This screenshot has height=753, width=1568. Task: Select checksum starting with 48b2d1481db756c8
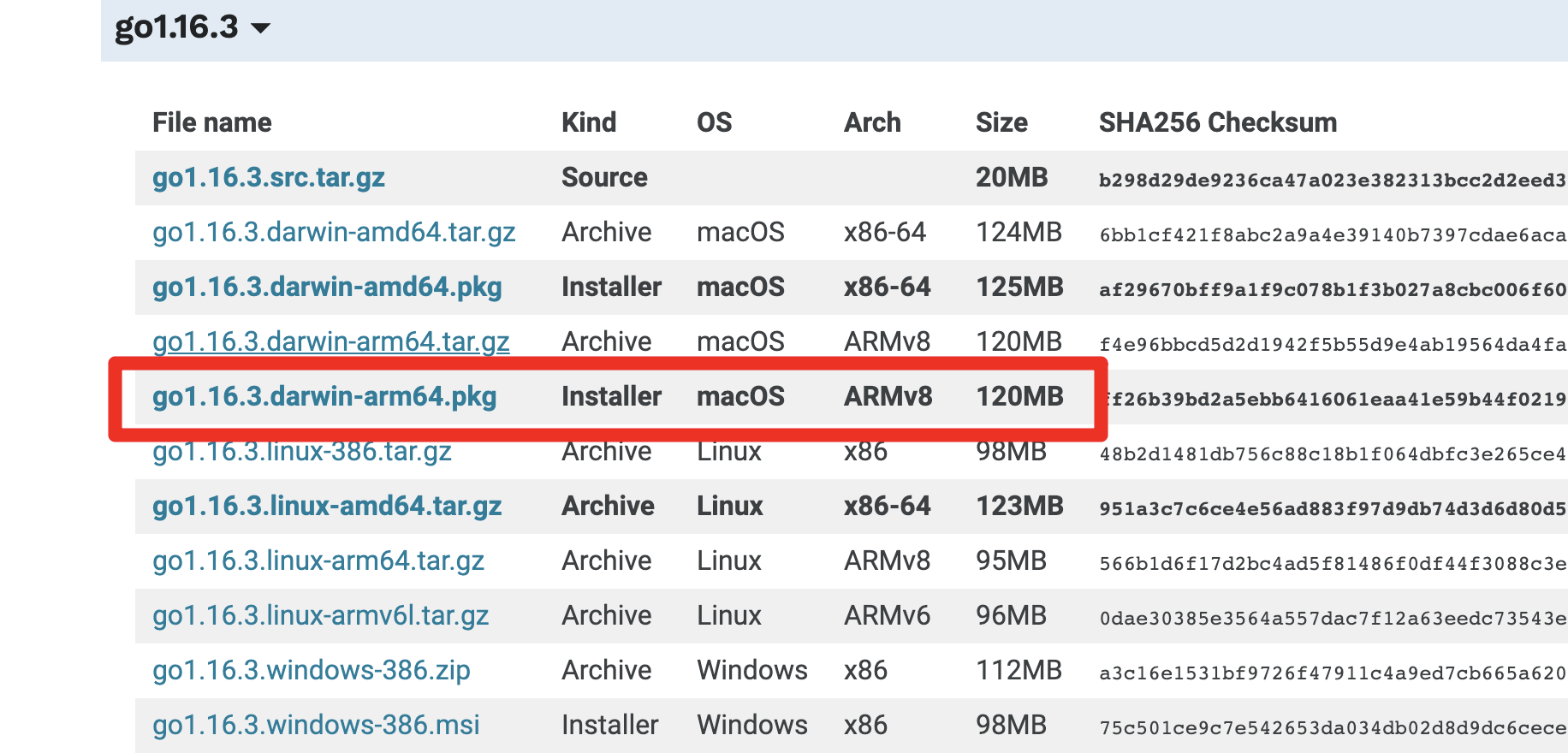pyautogui.click(x=1333, y=454)
